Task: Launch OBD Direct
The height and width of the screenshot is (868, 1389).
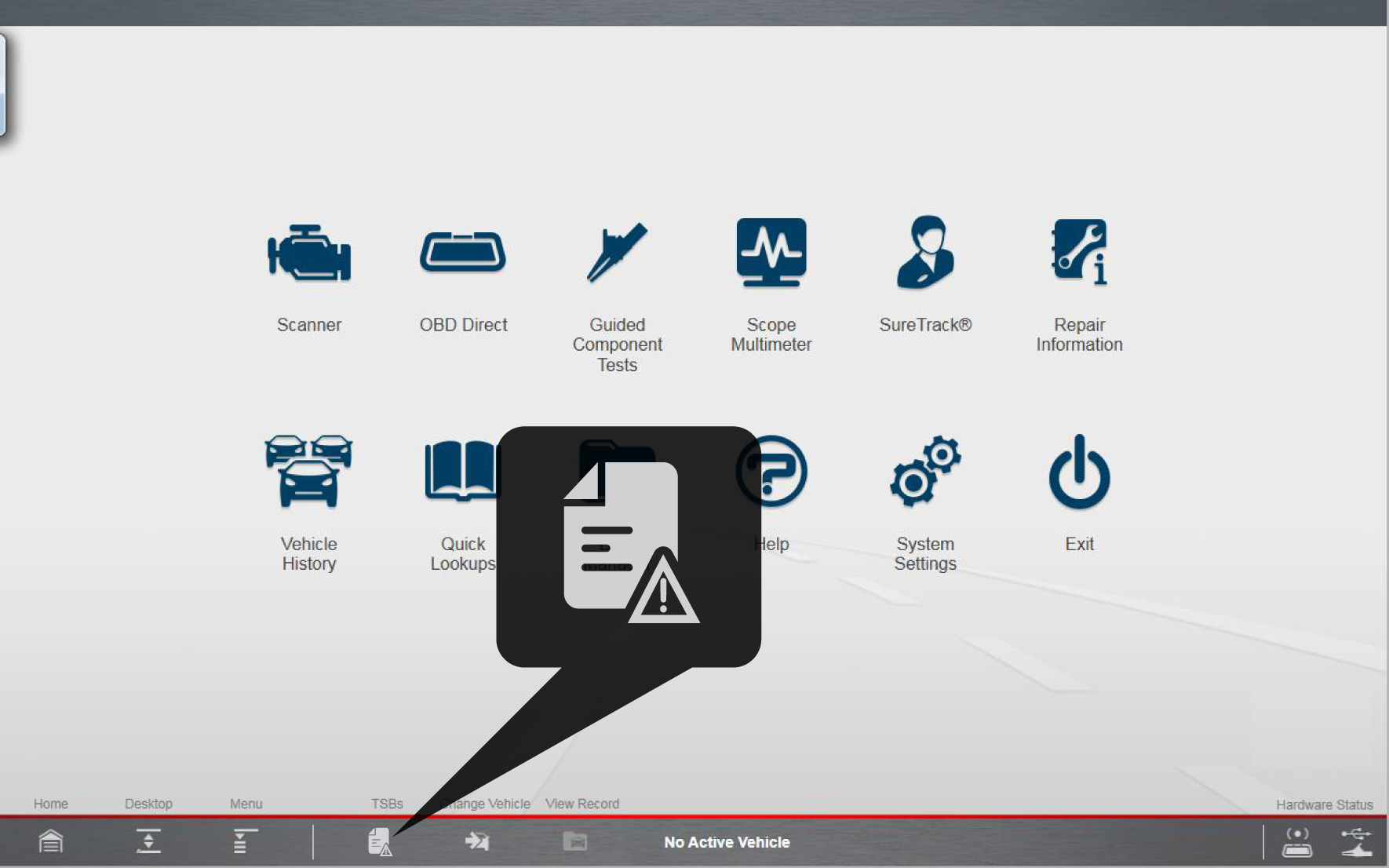Action: click(463, 253)
